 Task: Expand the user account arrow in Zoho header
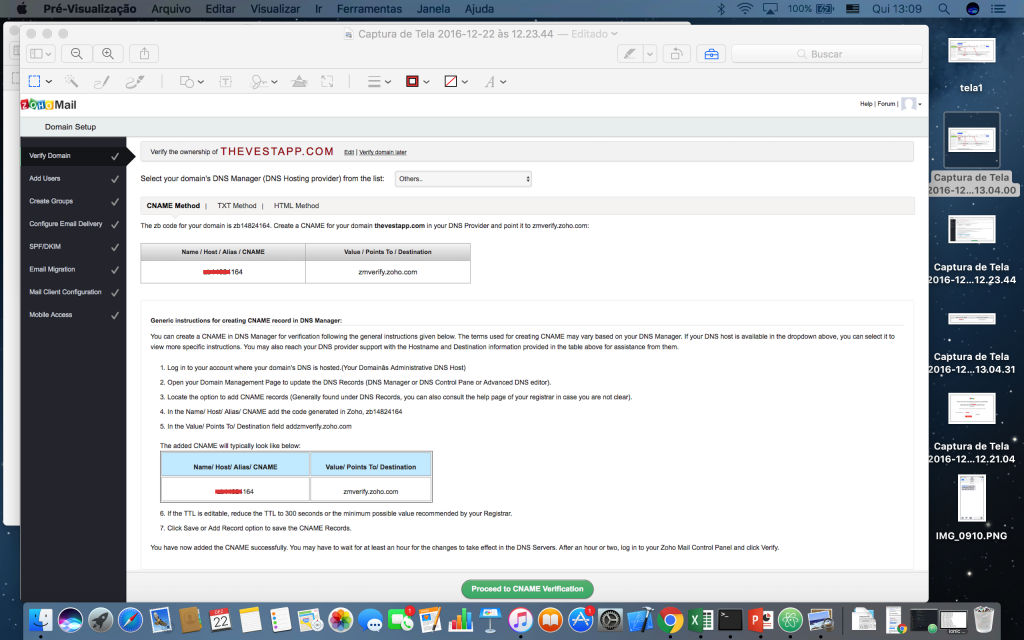[x=920, y=104]
